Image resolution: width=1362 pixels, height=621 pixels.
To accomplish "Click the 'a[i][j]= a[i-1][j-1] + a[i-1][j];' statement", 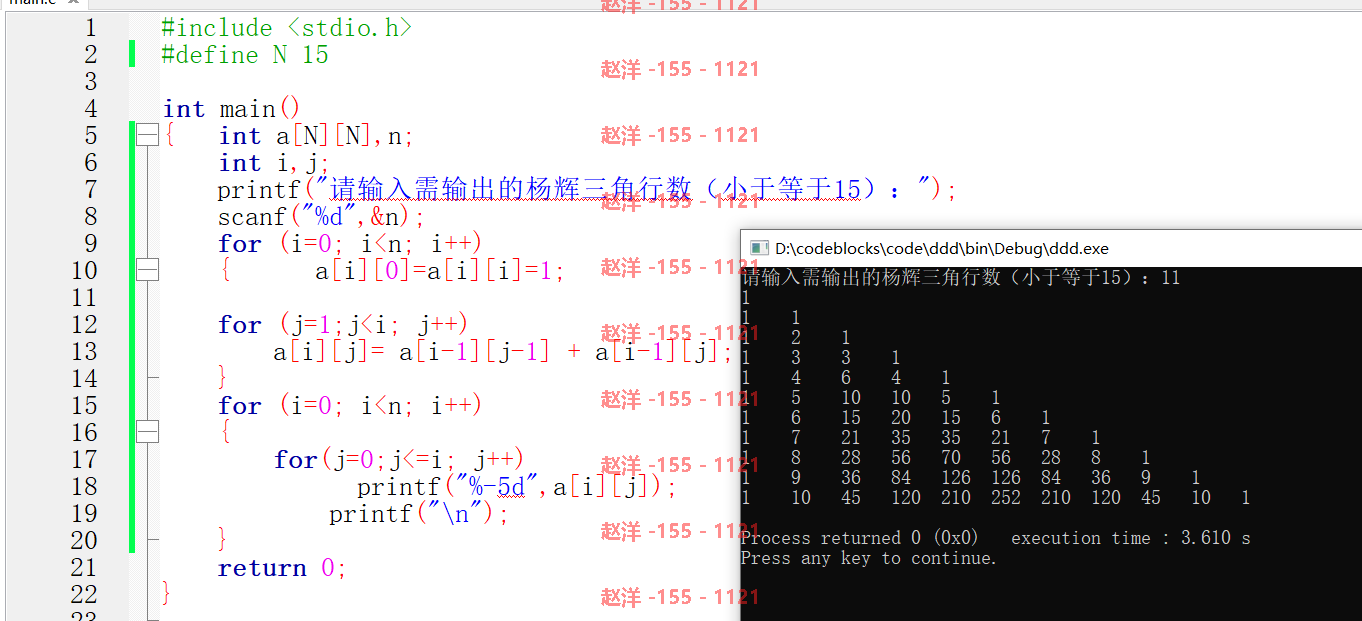I will (x=504, y=352).
